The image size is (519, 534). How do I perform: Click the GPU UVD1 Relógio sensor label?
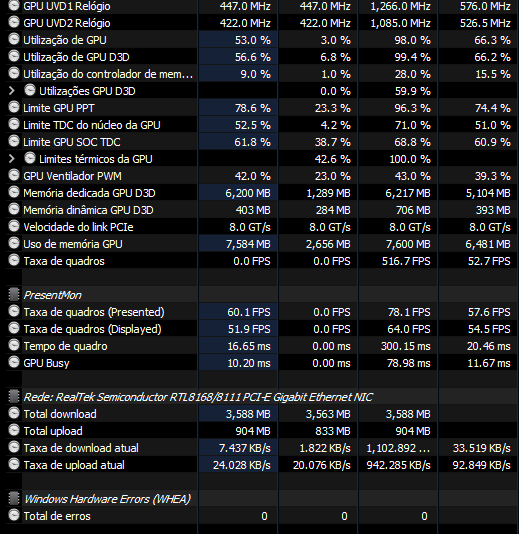tap(67, 6)
